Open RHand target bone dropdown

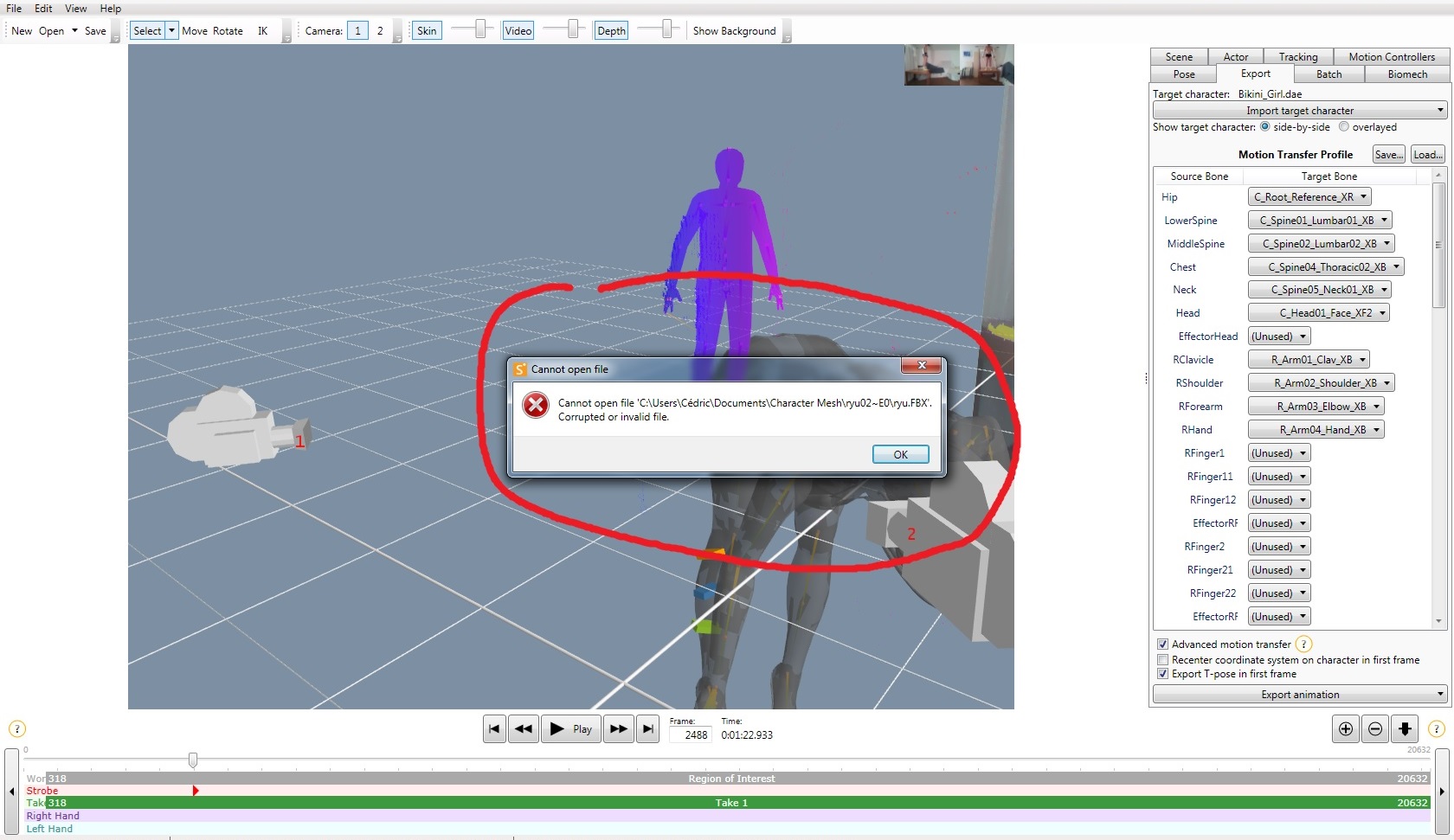(1316, 430)
